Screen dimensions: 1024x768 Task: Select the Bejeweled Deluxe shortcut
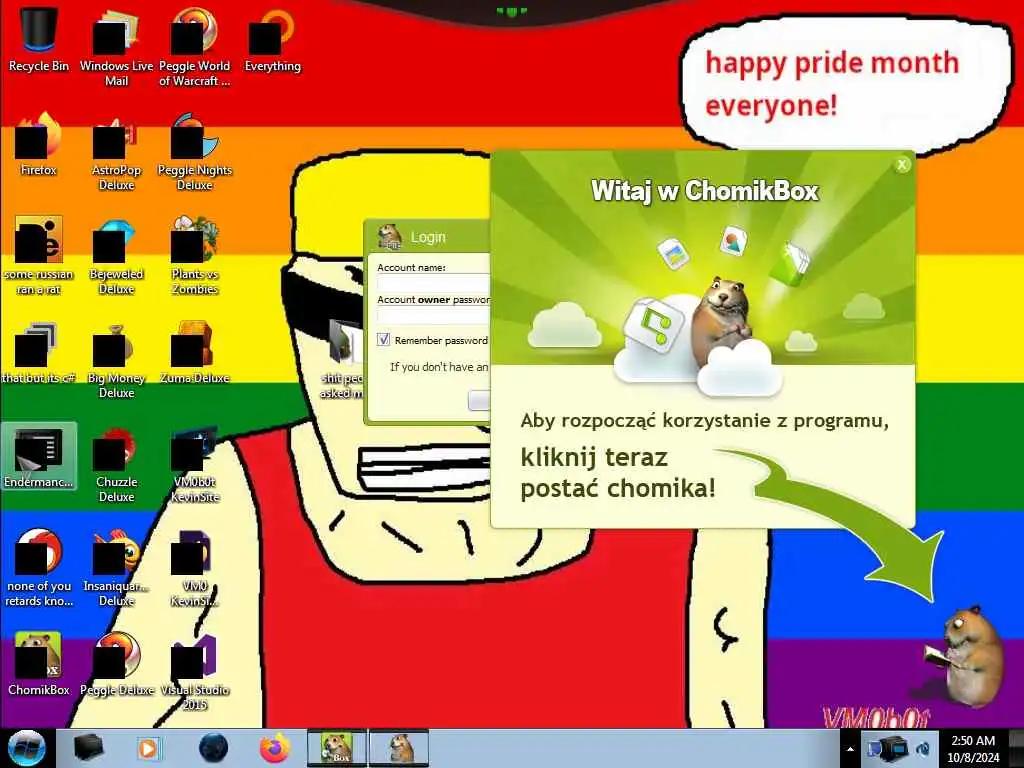pos(116,256)
